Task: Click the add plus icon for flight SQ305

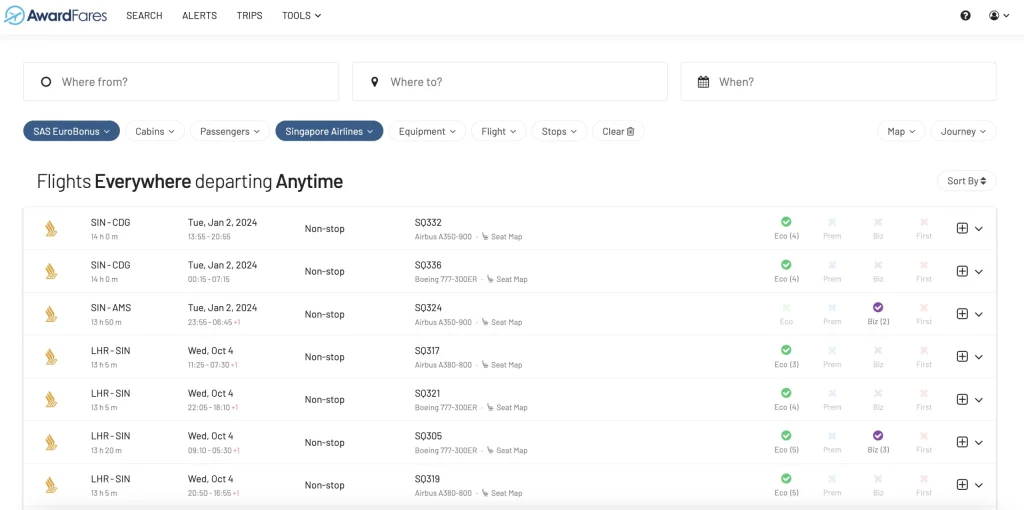Action: coord(962,442)
